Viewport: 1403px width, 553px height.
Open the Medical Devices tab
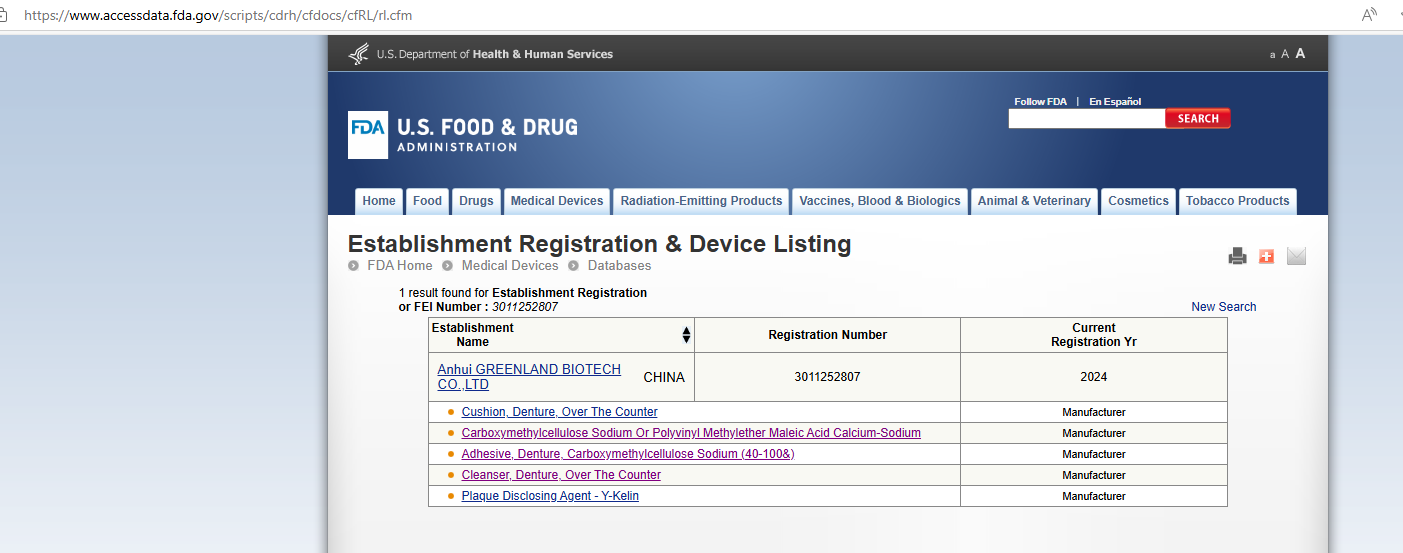(557, 201)
